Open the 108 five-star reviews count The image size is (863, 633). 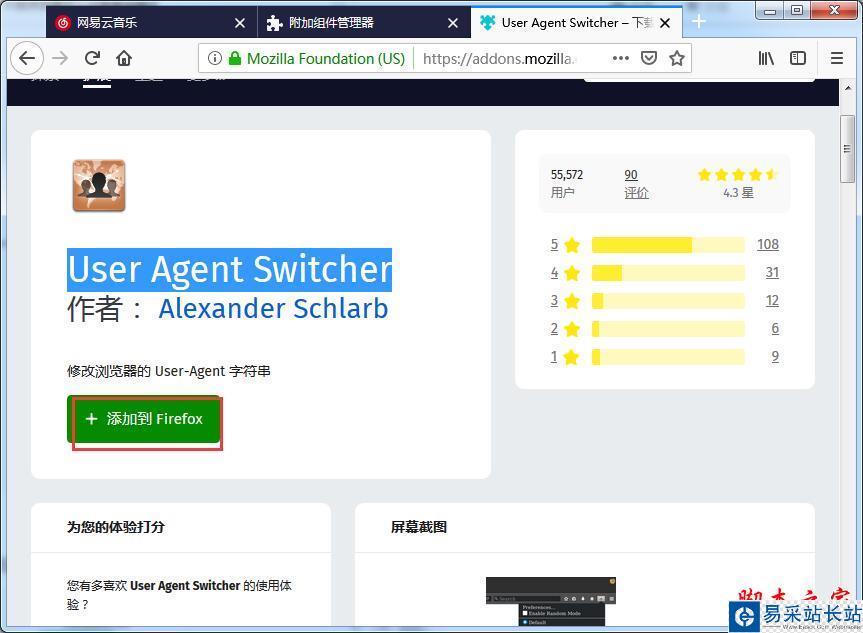point(768,244)
